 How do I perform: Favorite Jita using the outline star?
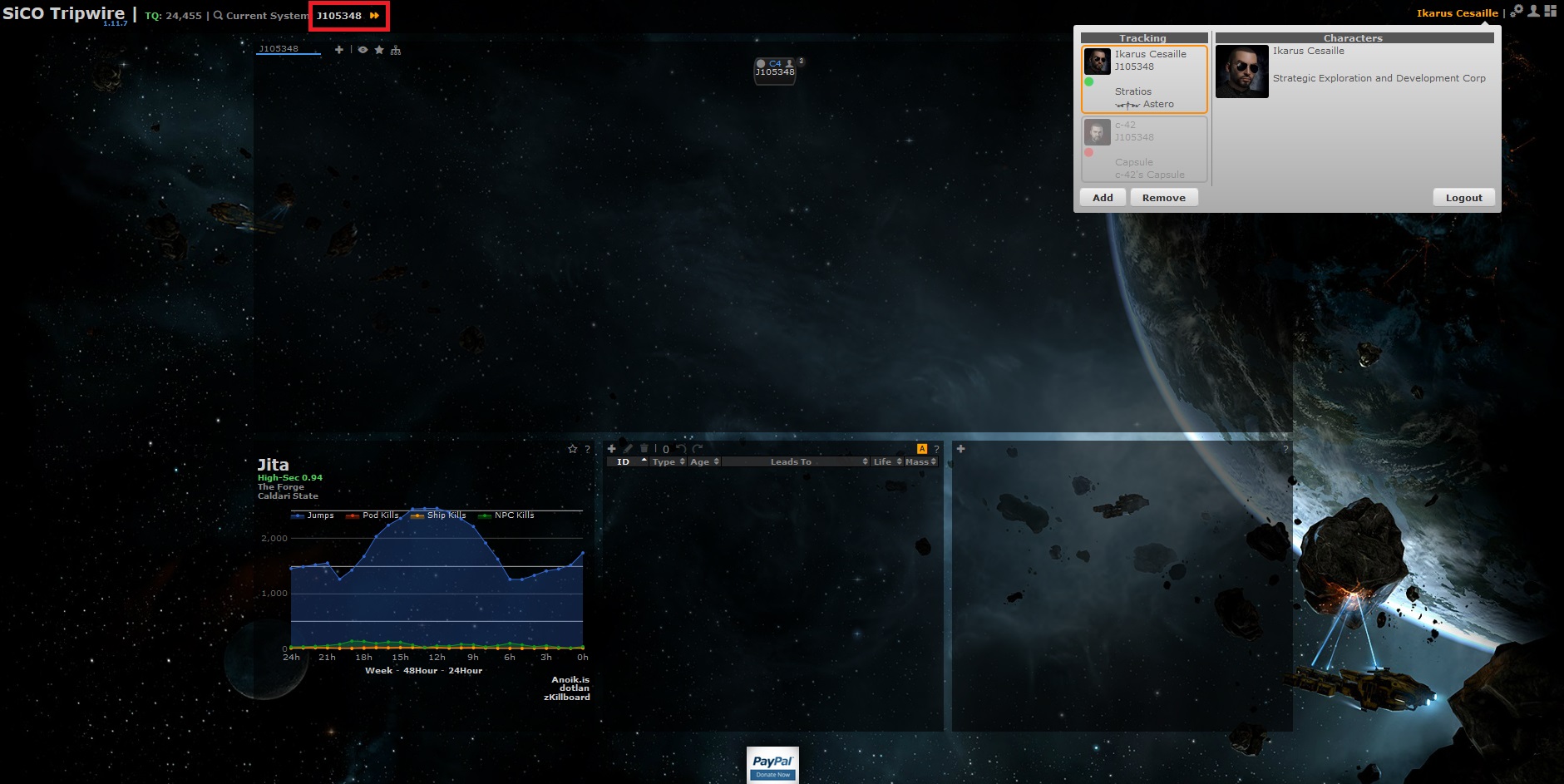pyautogui.click(x=572, y=449)
